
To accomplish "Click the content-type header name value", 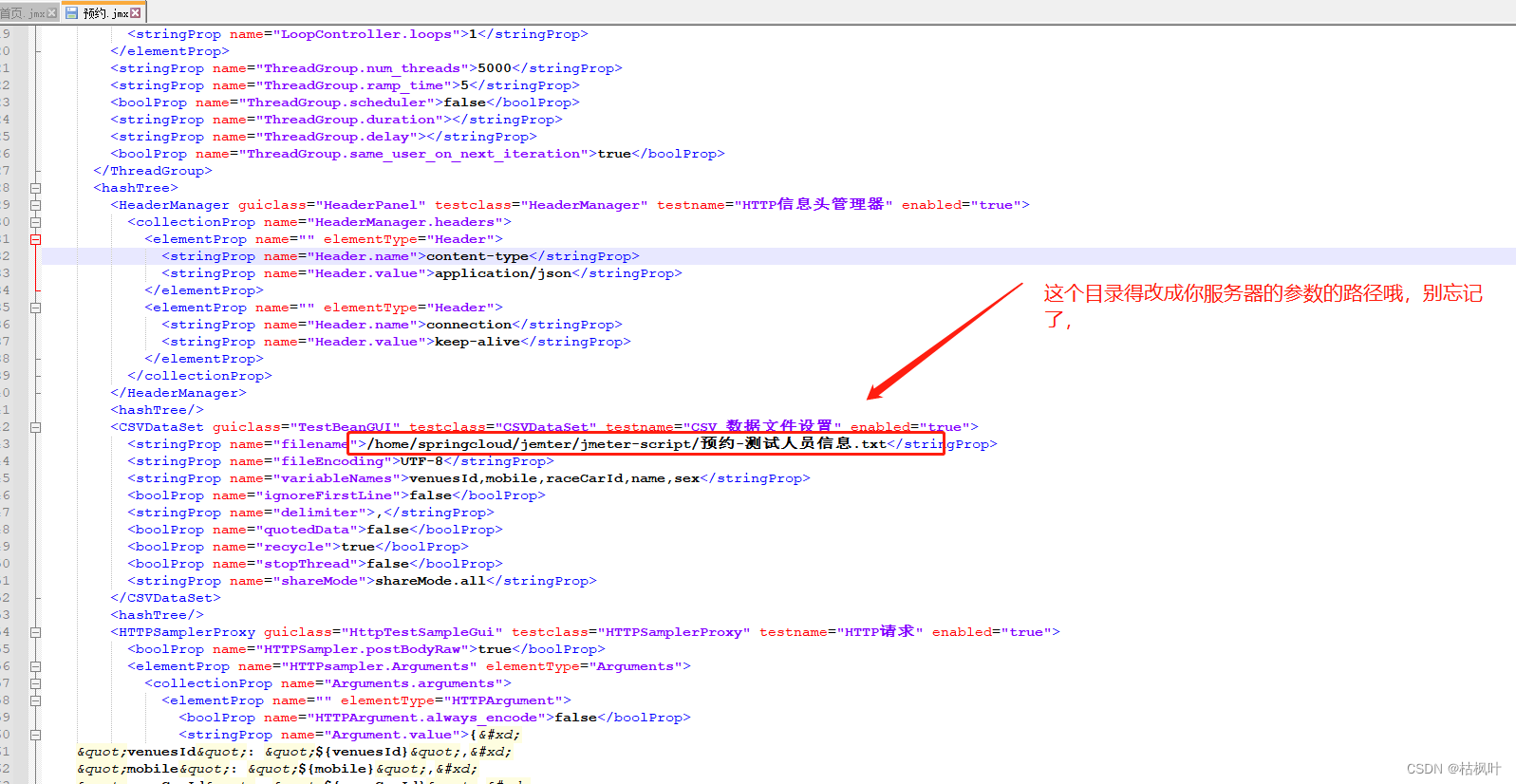I will point(477,256).
